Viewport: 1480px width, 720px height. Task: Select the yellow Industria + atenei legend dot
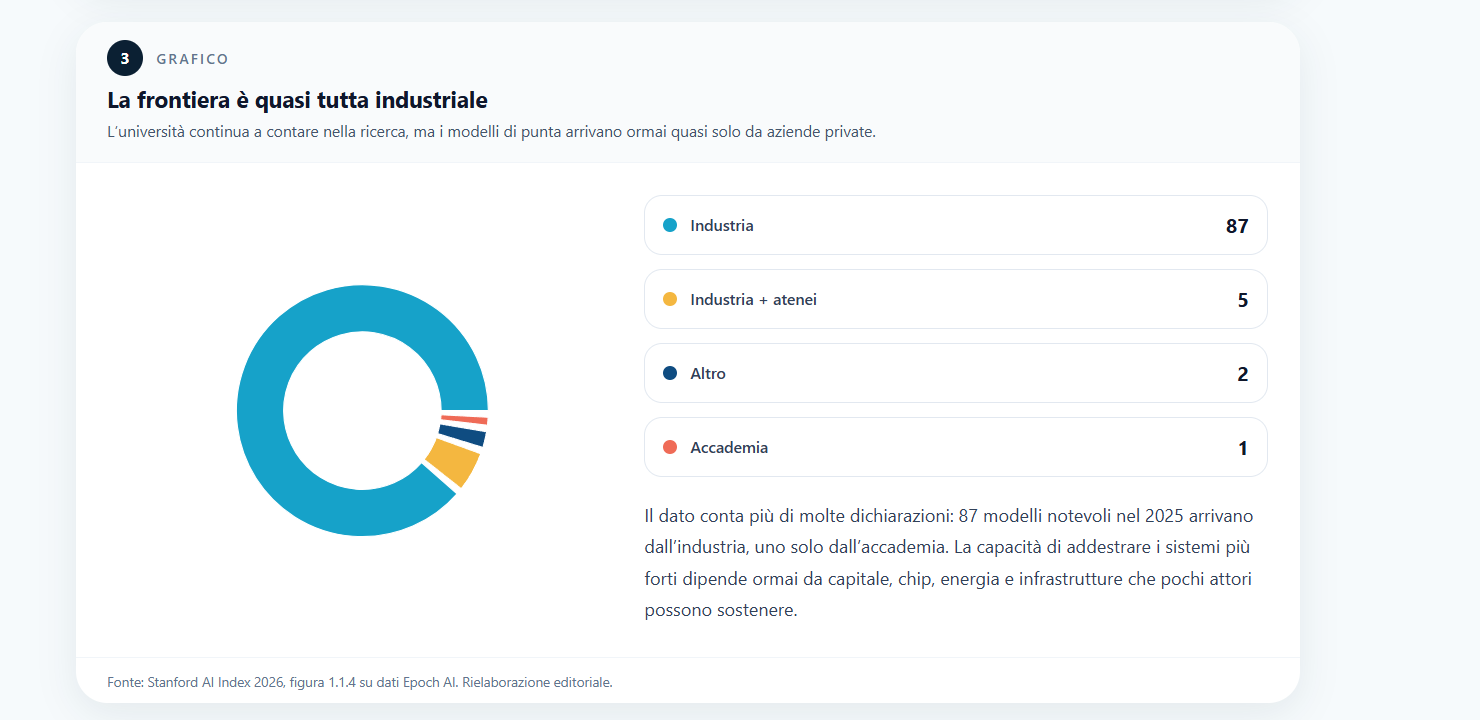670,299
